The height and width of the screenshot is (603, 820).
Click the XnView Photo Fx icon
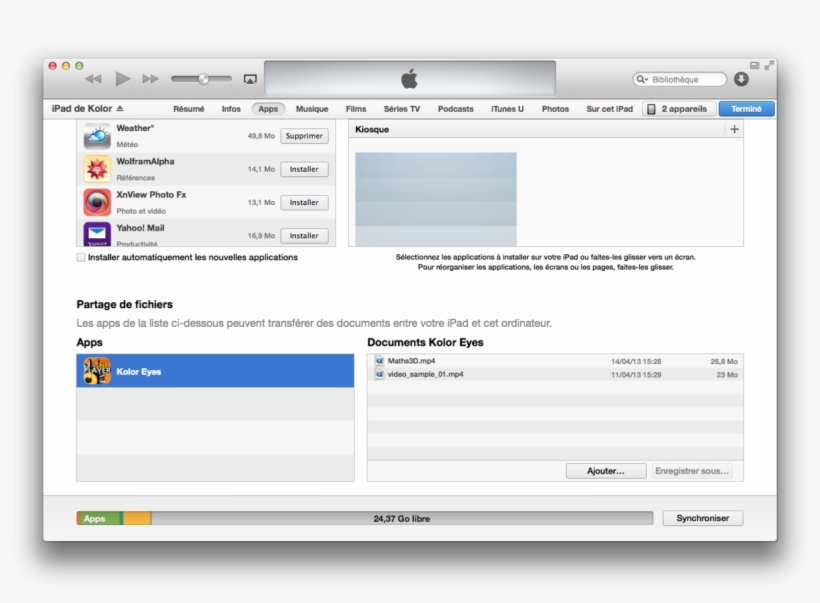pos(97,202)
